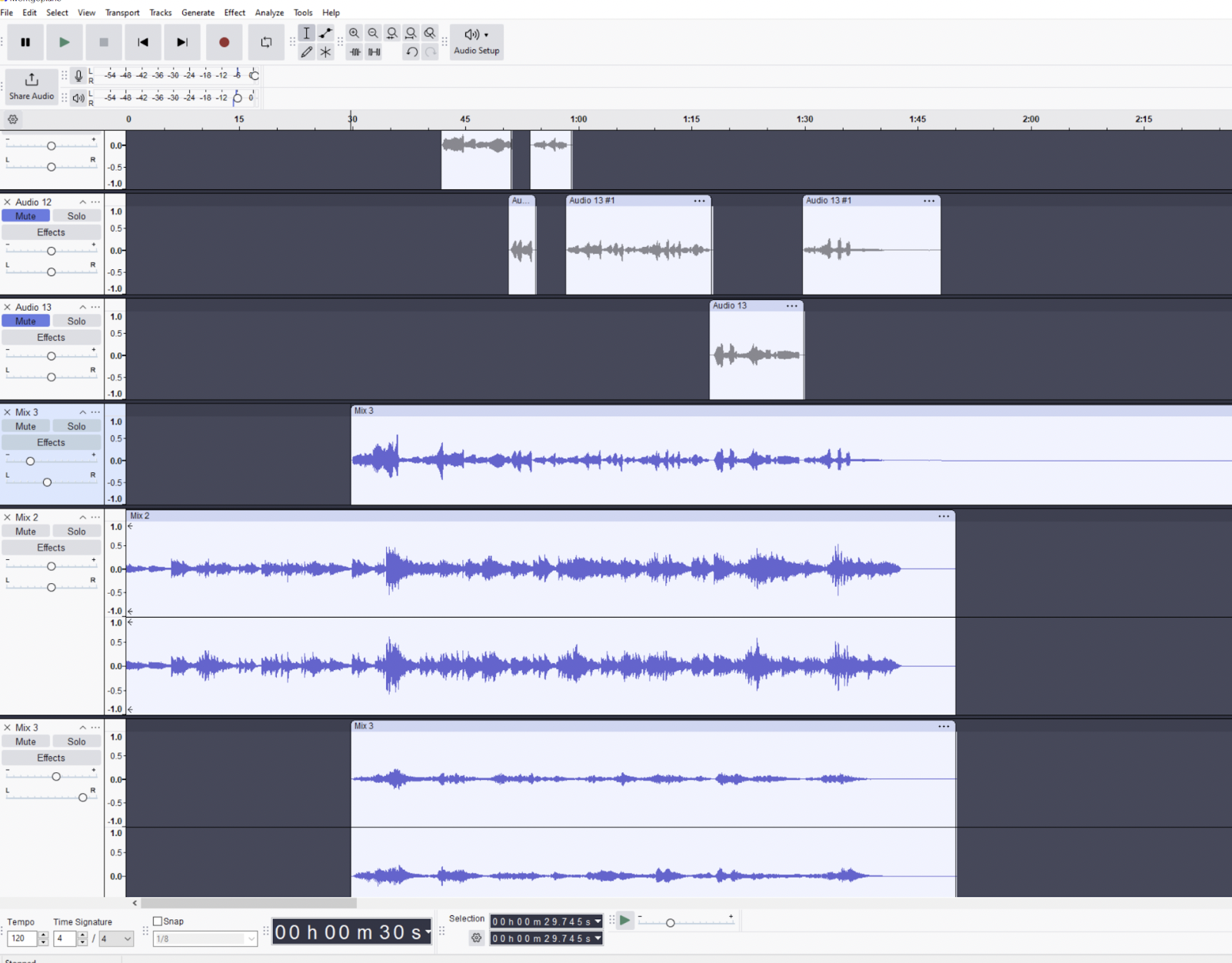Open timeline options via the ruler gear icon

[x=13, y=119]
